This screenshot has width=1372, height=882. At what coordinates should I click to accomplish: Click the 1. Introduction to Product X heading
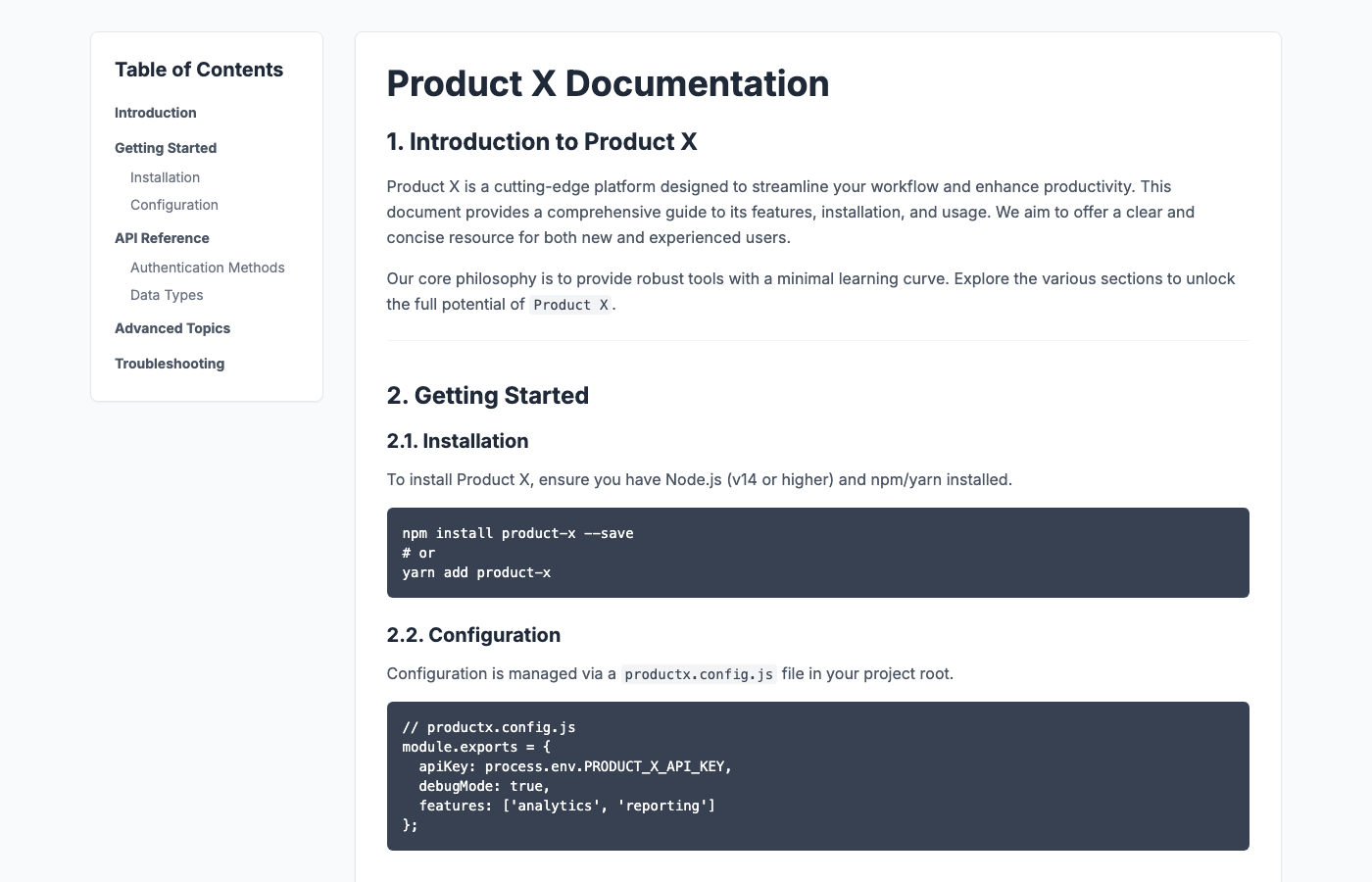point(542,142)
